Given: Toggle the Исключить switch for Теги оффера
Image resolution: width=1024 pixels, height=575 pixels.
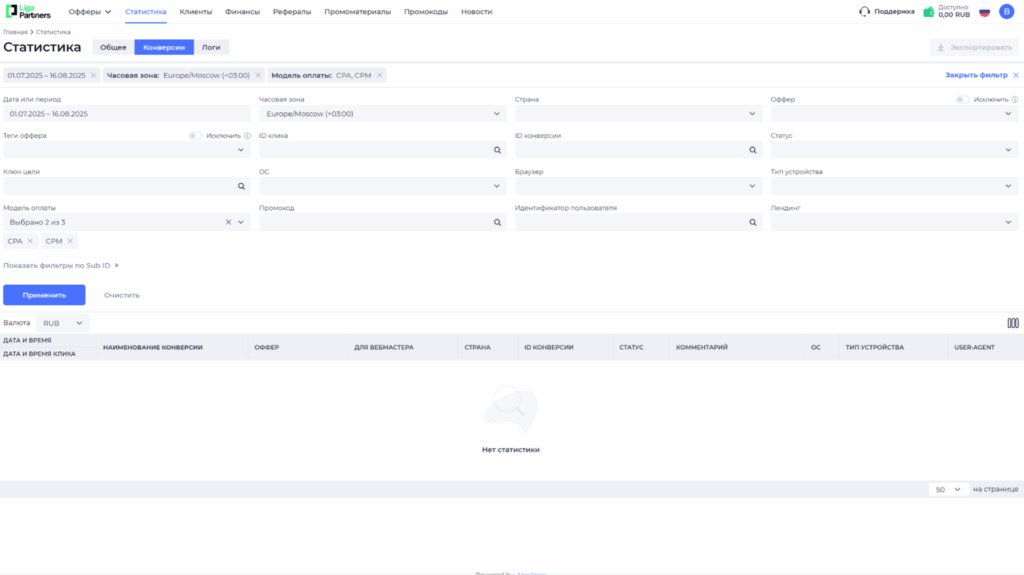Looking at the screenshot, I should click(195, 136).
